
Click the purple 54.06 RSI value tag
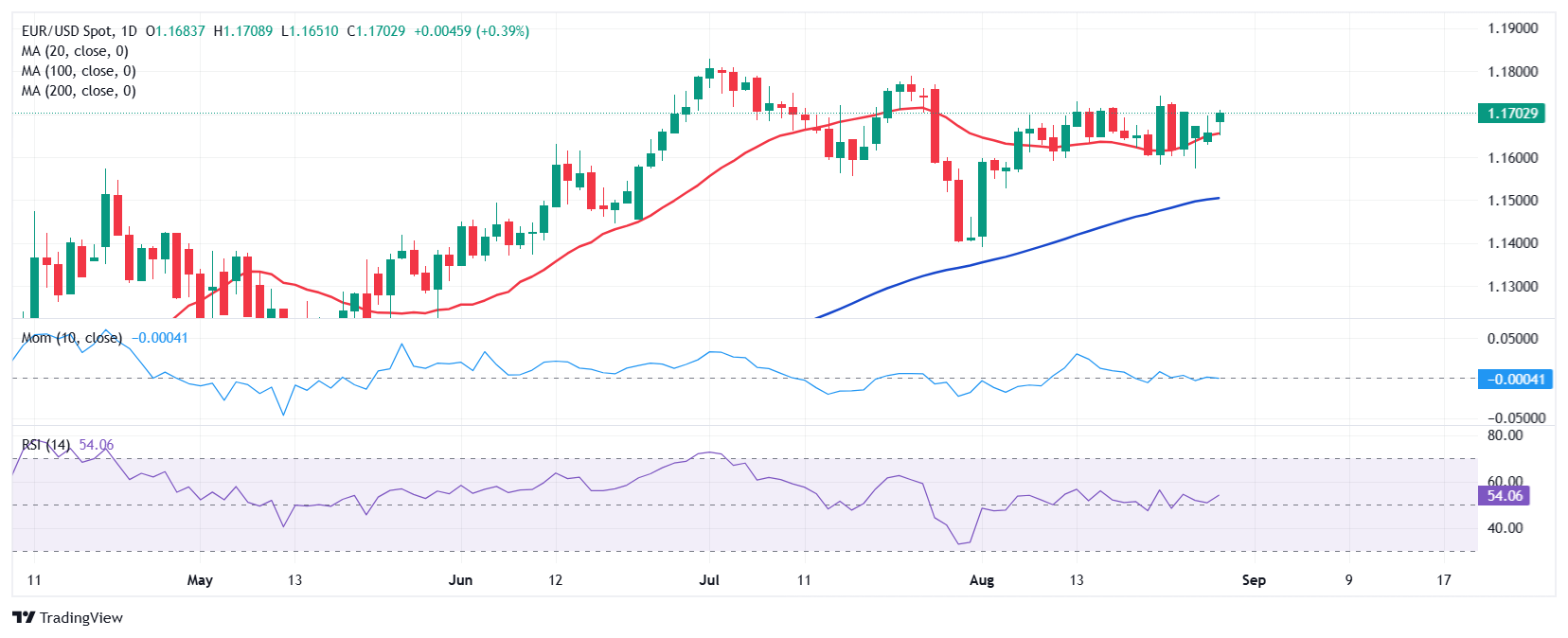point(1504,496)
